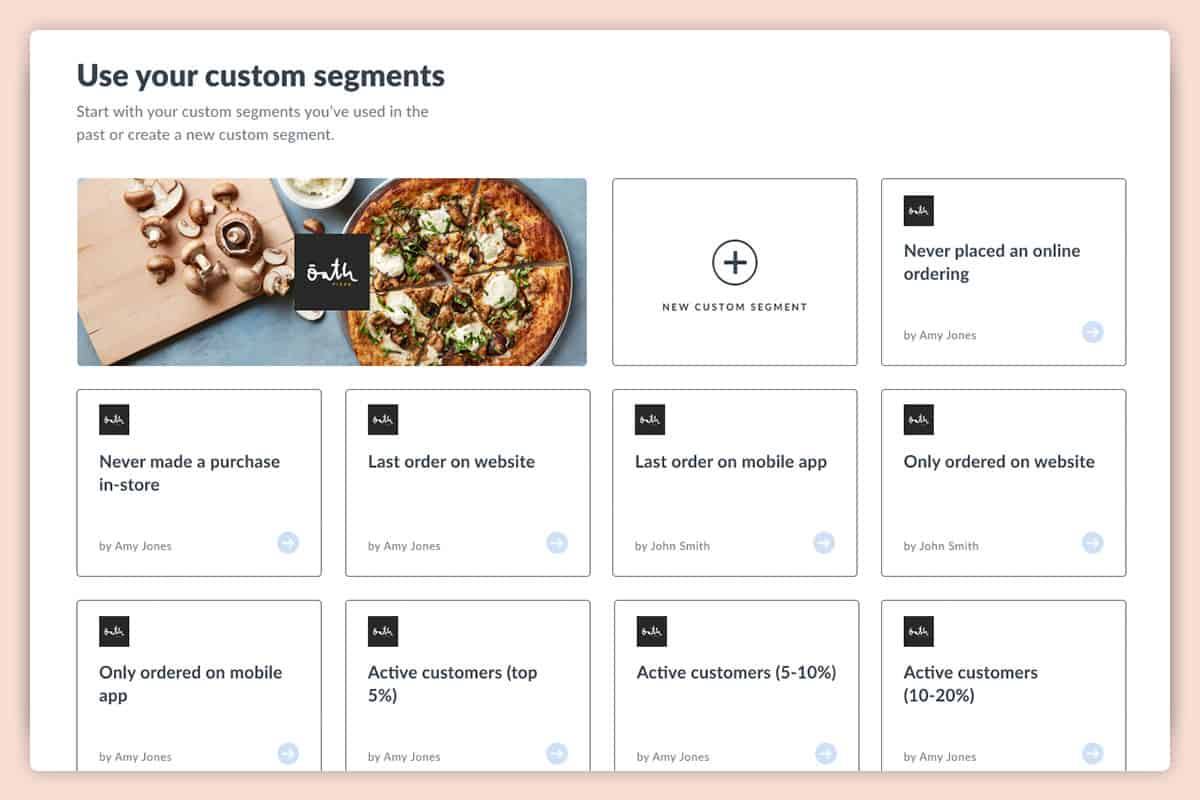Click Oath logo on 'Never placed an online ordering' card
The width and height of the screenshot is (1200, 800).
[918, 210]
